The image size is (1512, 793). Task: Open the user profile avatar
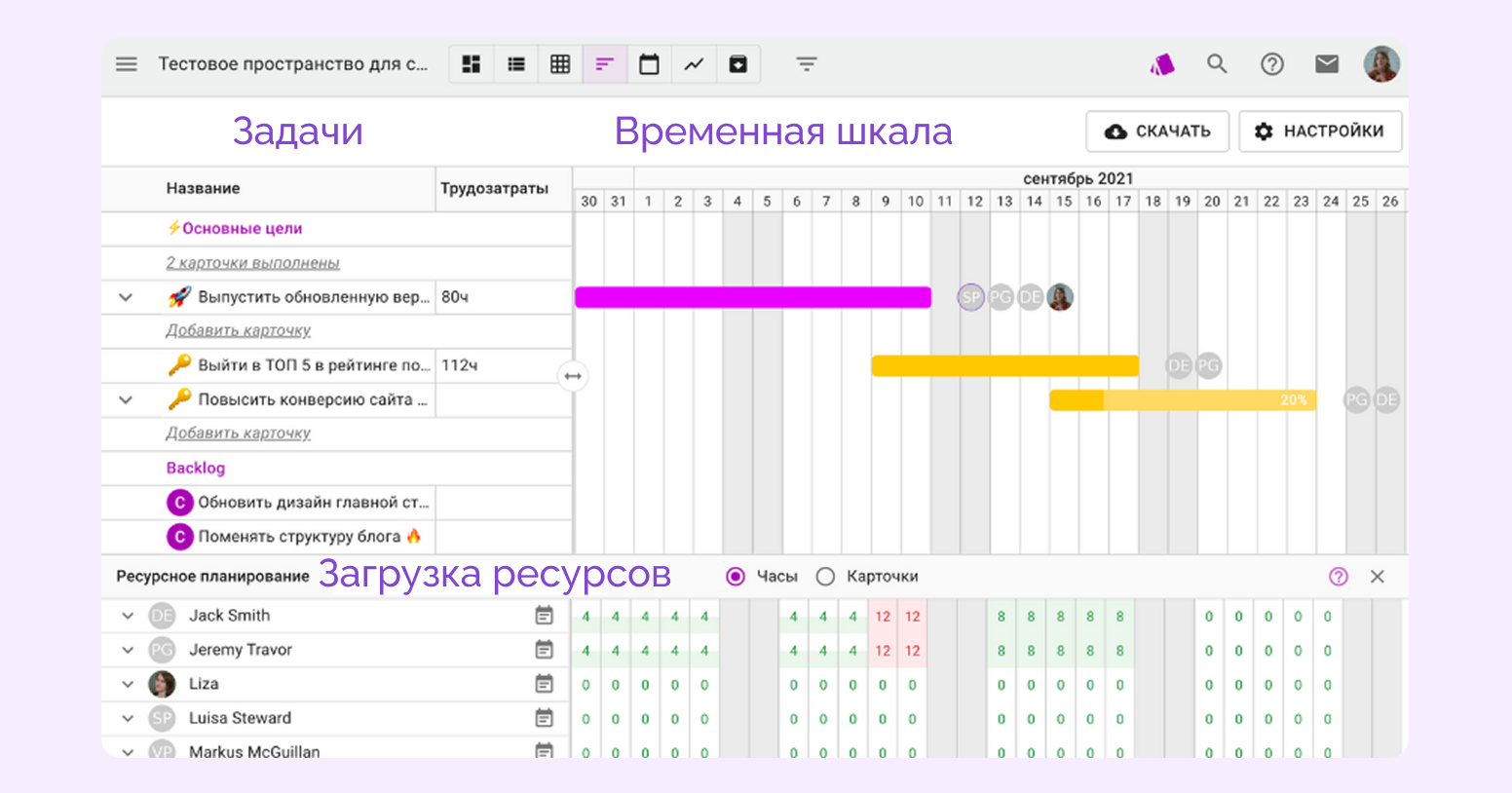1381,64
